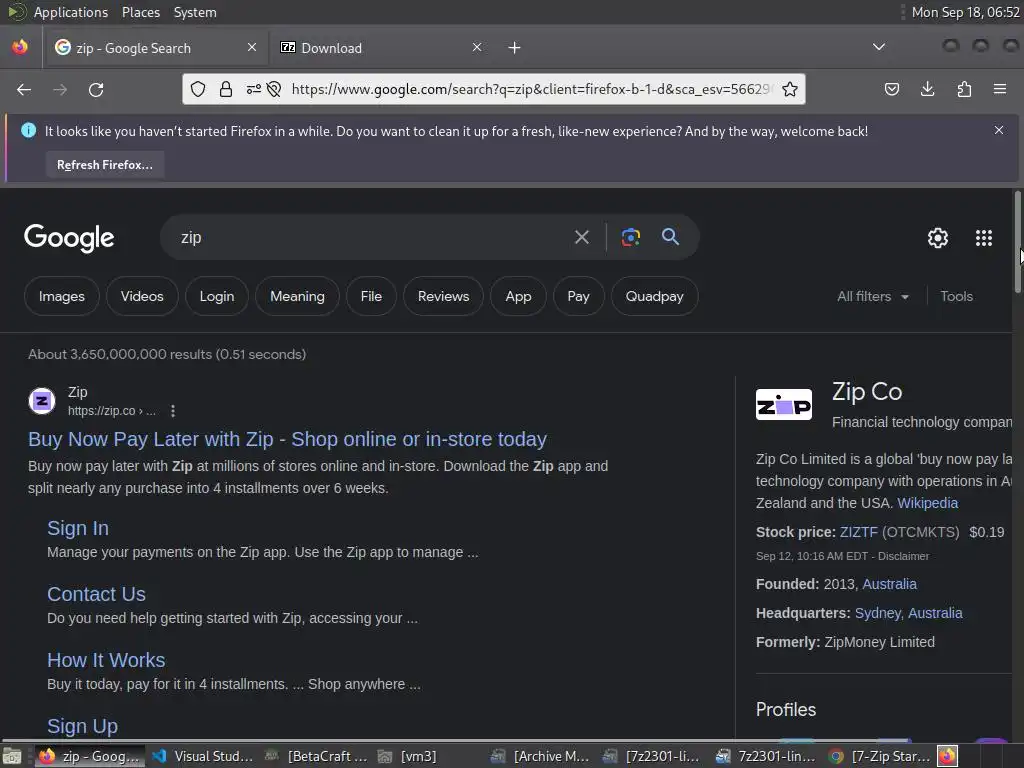Bookmark this page with star icon
The width and height of the screenshot is (1024, 768).
point(790,89)
